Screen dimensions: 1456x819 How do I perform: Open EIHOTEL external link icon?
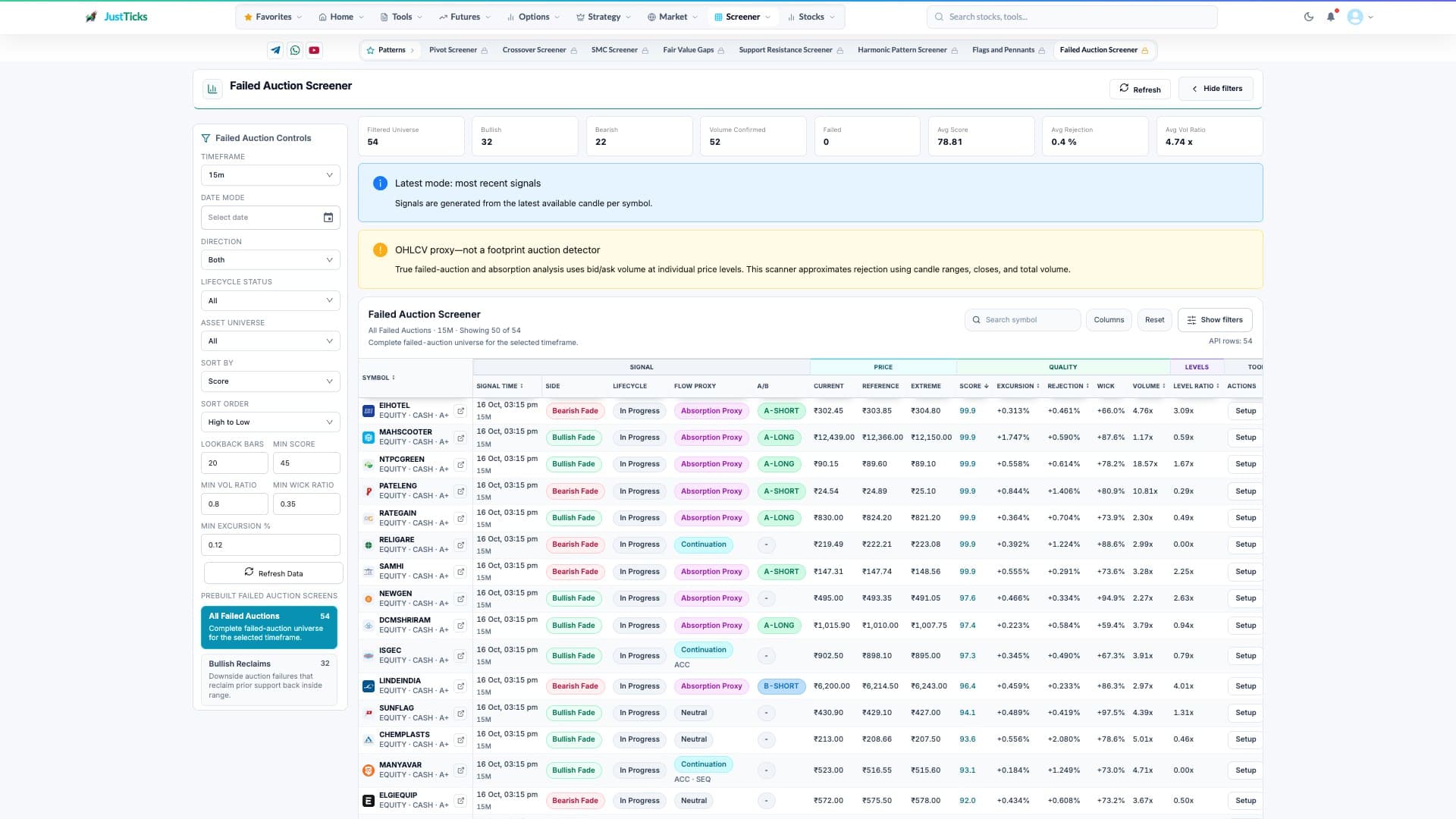460,411
